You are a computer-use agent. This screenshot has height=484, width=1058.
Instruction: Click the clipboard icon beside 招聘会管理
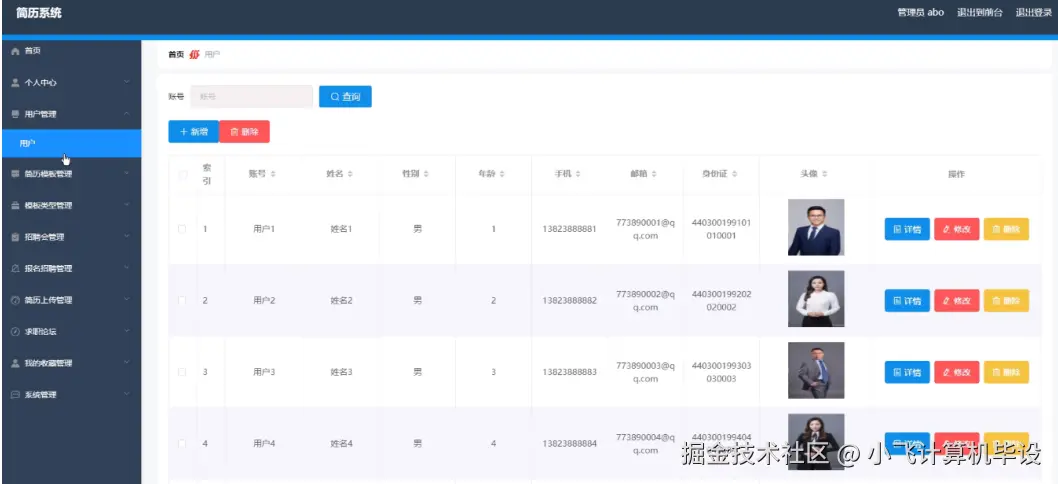(x=16, y=237)
